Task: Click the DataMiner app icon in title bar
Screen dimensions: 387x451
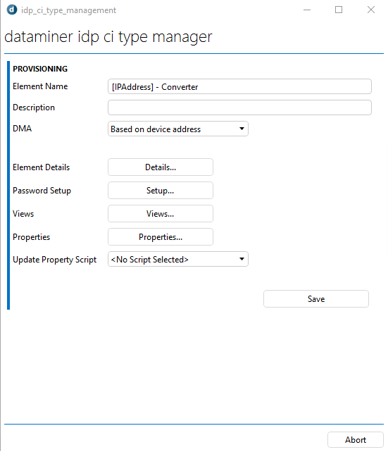Action: pos(12,10)
